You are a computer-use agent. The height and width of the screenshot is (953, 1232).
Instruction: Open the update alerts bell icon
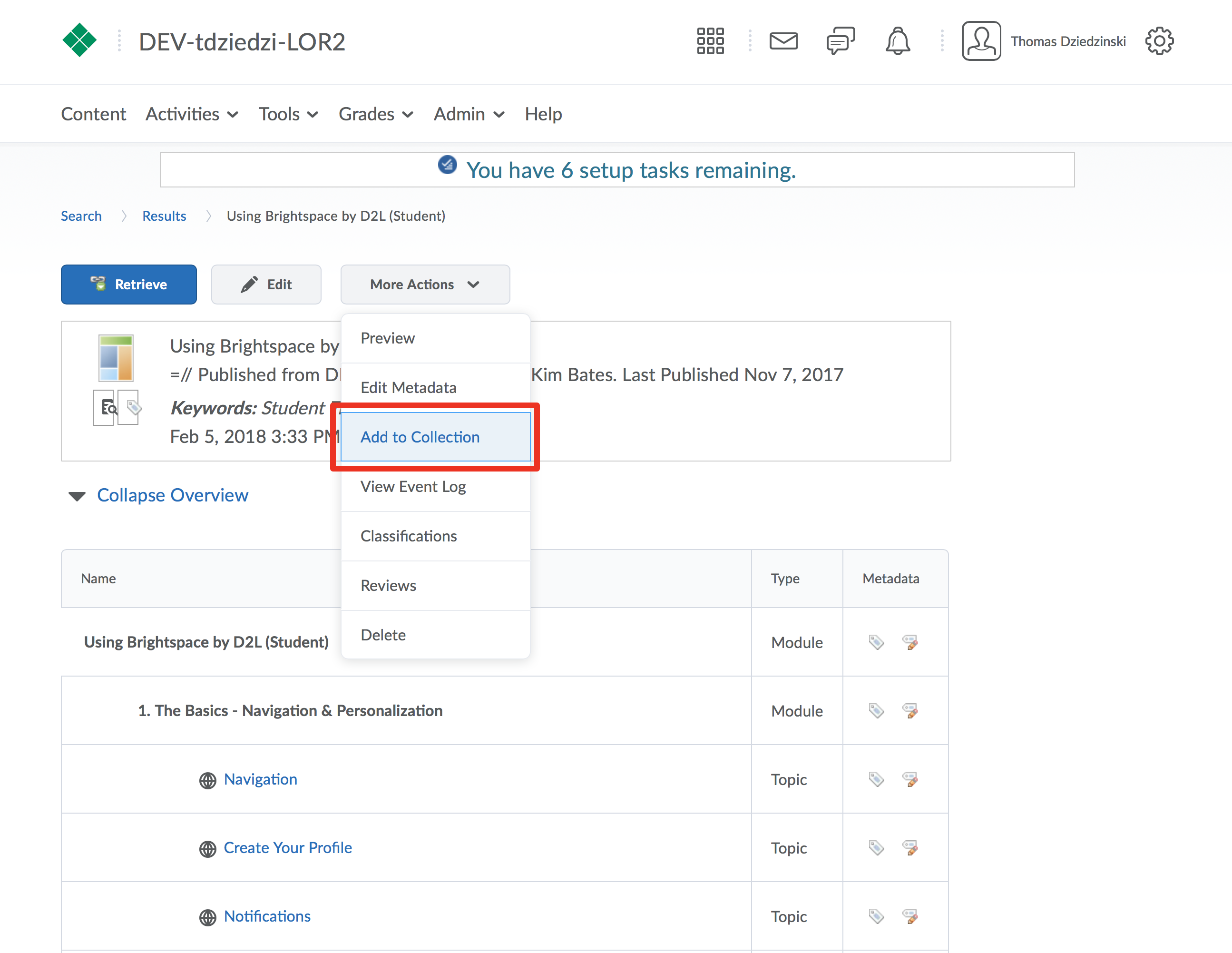tap(898, 41)
